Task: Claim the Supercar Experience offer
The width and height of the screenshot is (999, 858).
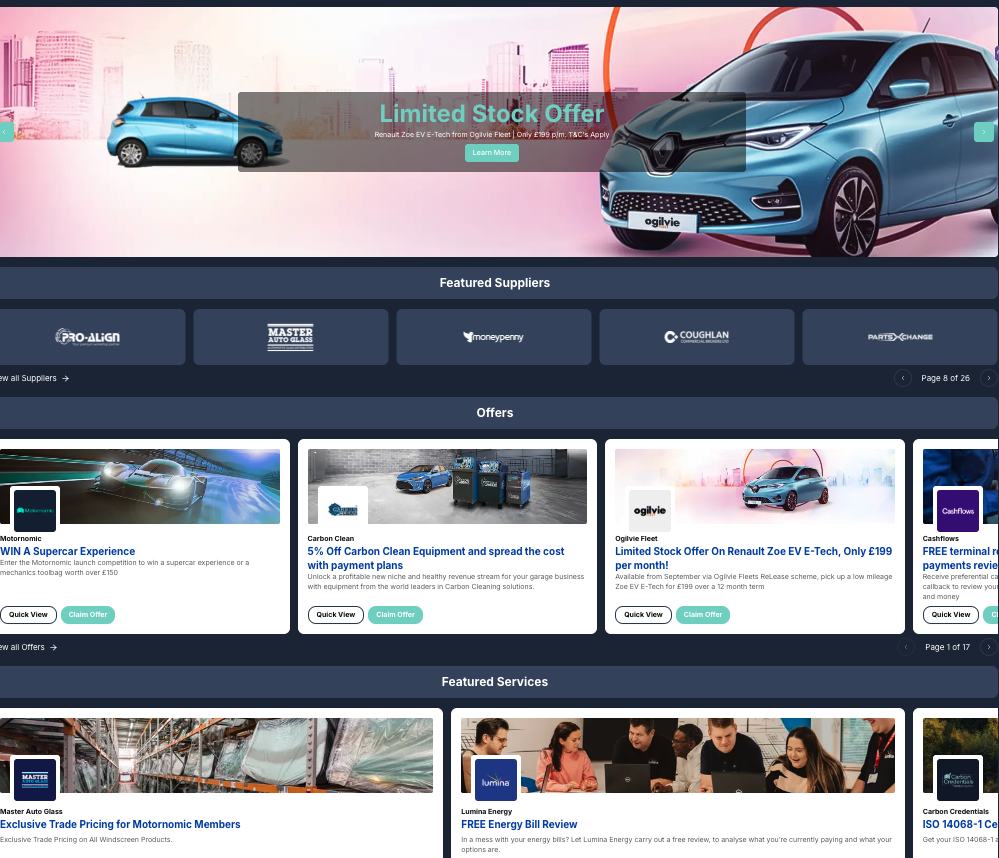Action: click(x=88, y=615)
